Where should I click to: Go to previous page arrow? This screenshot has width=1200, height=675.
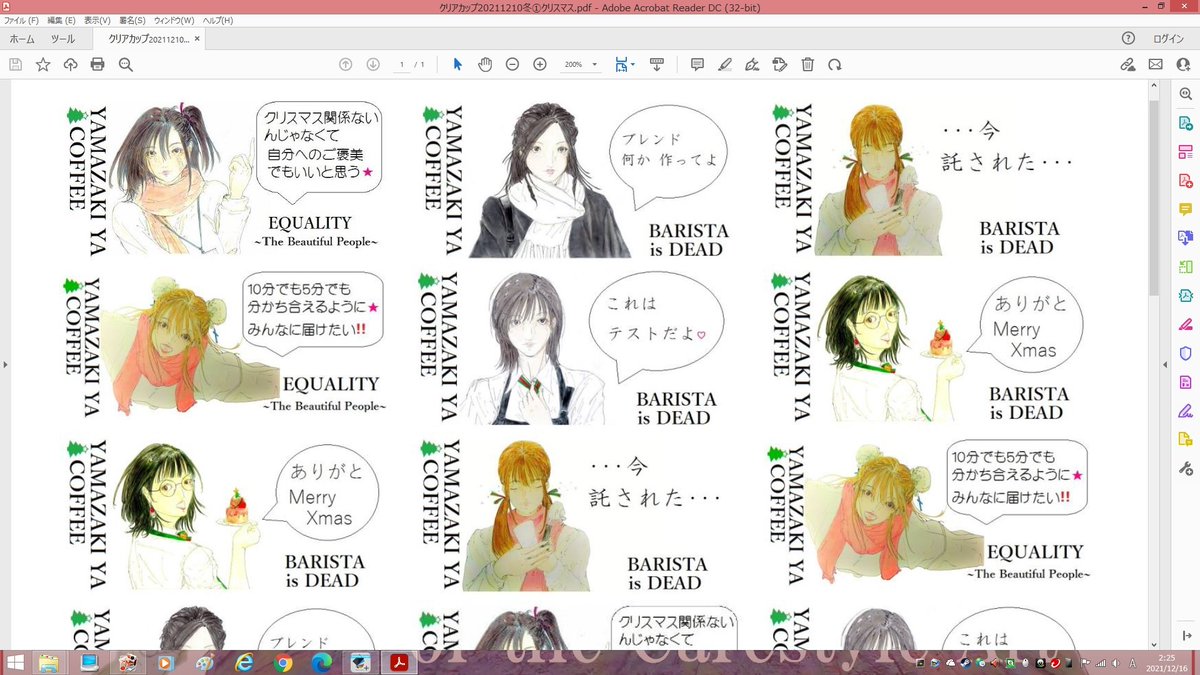coord(346,64)
